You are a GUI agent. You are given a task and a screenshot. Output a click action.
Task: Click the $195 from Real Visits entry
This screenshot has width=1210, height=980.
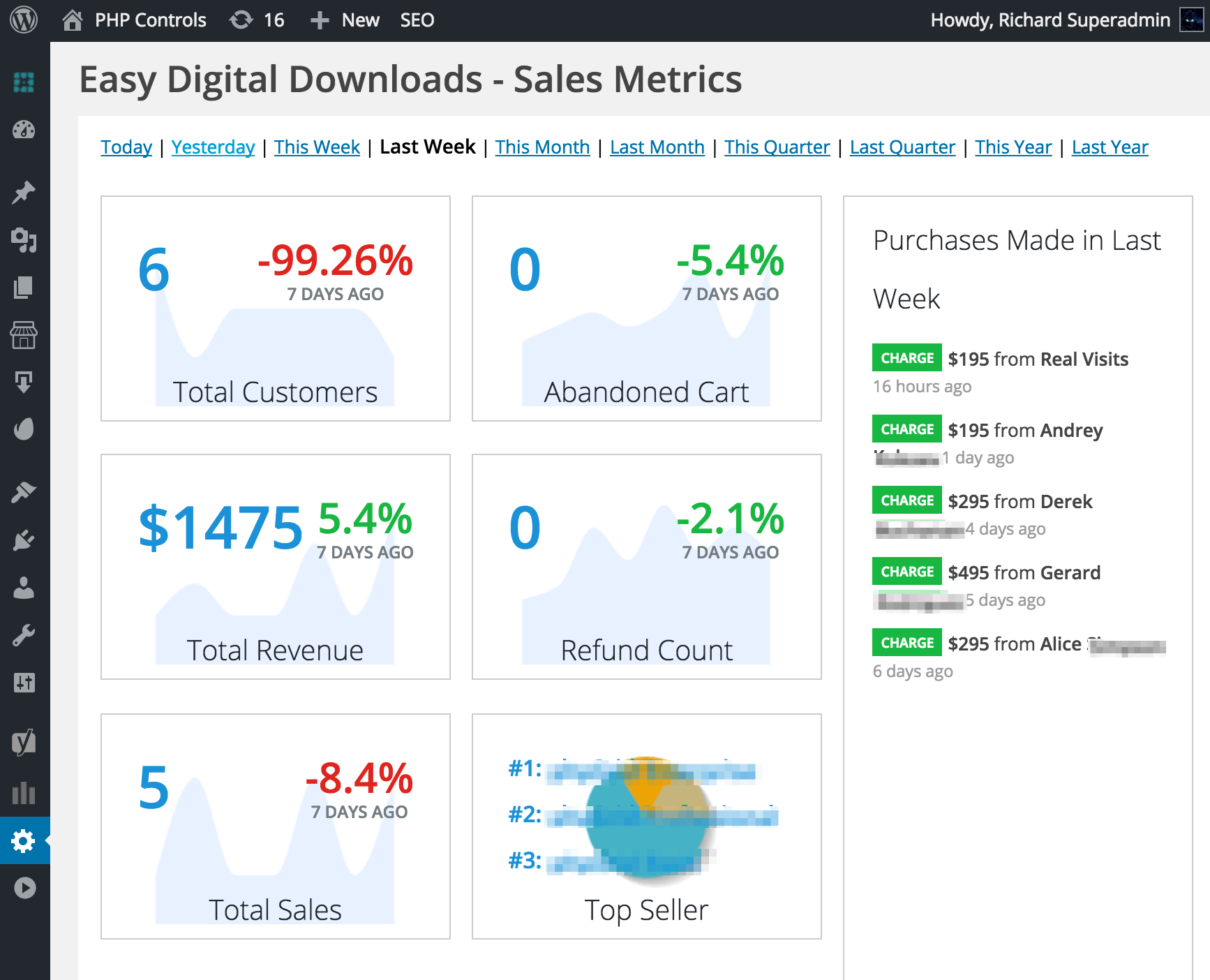tap(1038, 359)
